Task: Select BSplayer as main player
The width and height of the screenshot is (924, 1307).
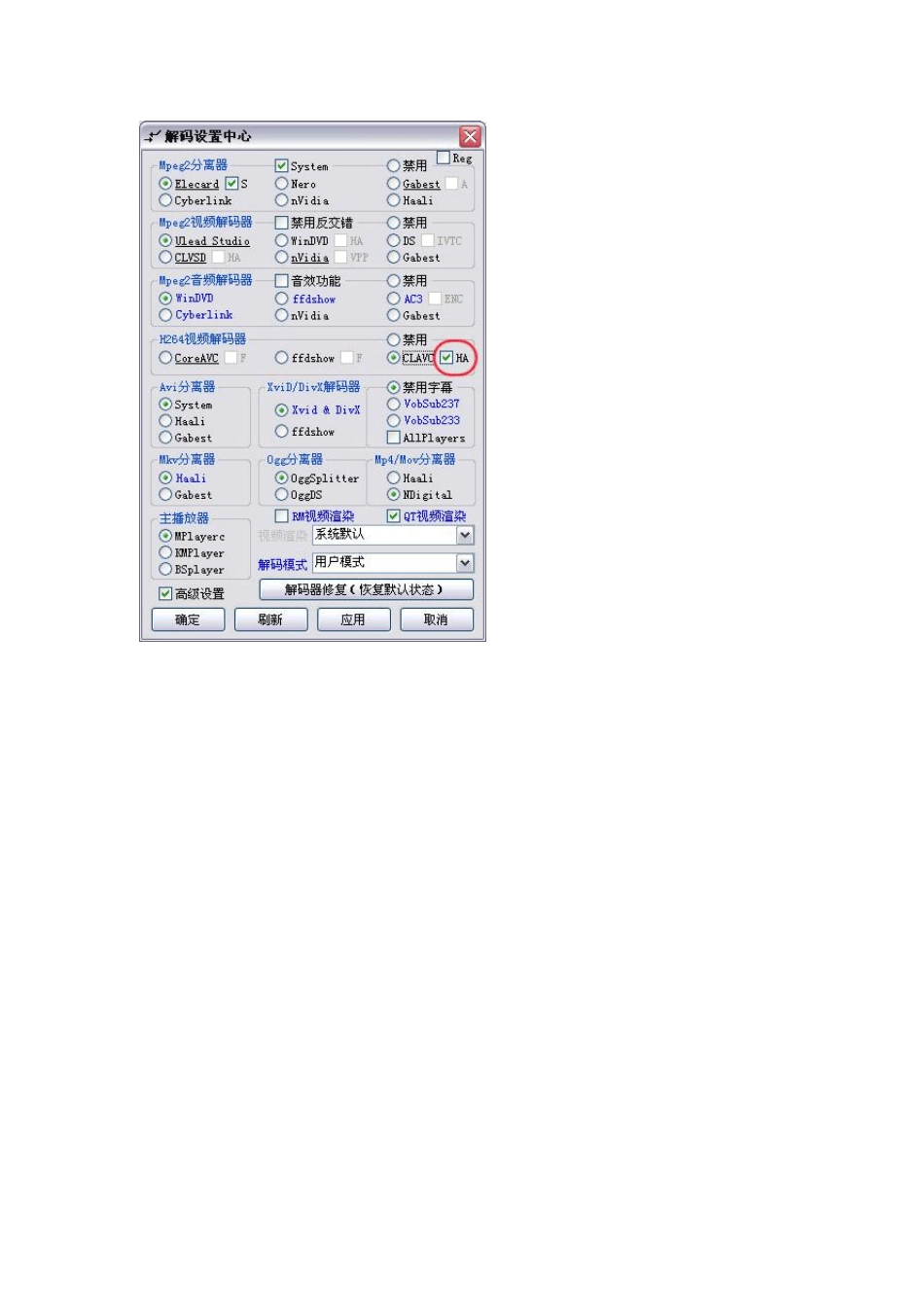Action: pos(165,569)
